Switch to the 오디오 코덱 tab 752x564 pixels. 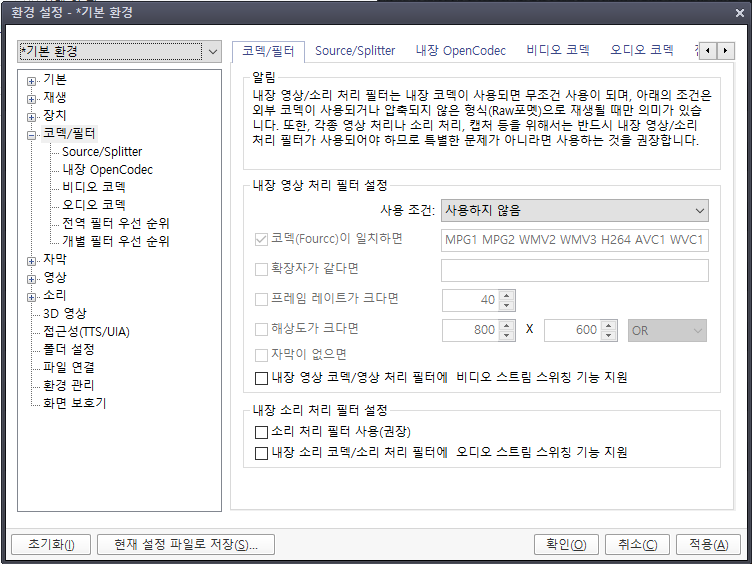pos(642,50)
